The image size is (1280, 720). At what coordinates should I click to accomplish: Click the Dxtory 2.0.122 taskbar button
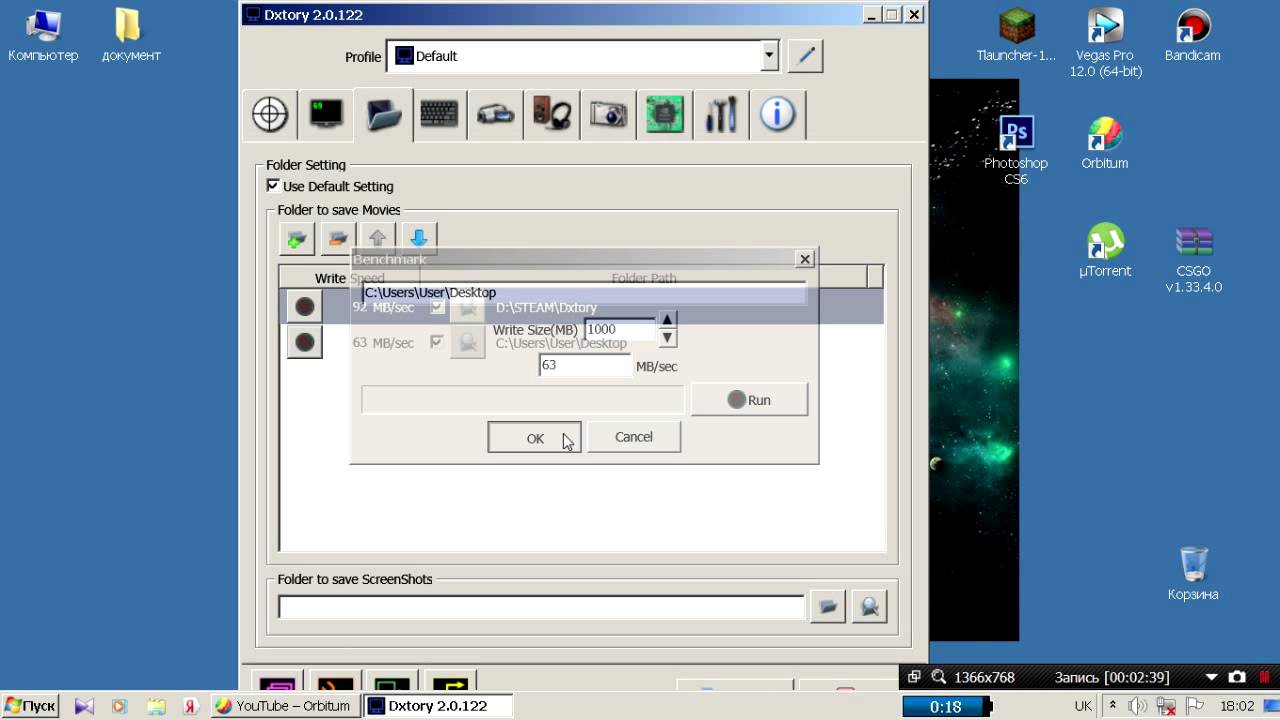point(437,706)
